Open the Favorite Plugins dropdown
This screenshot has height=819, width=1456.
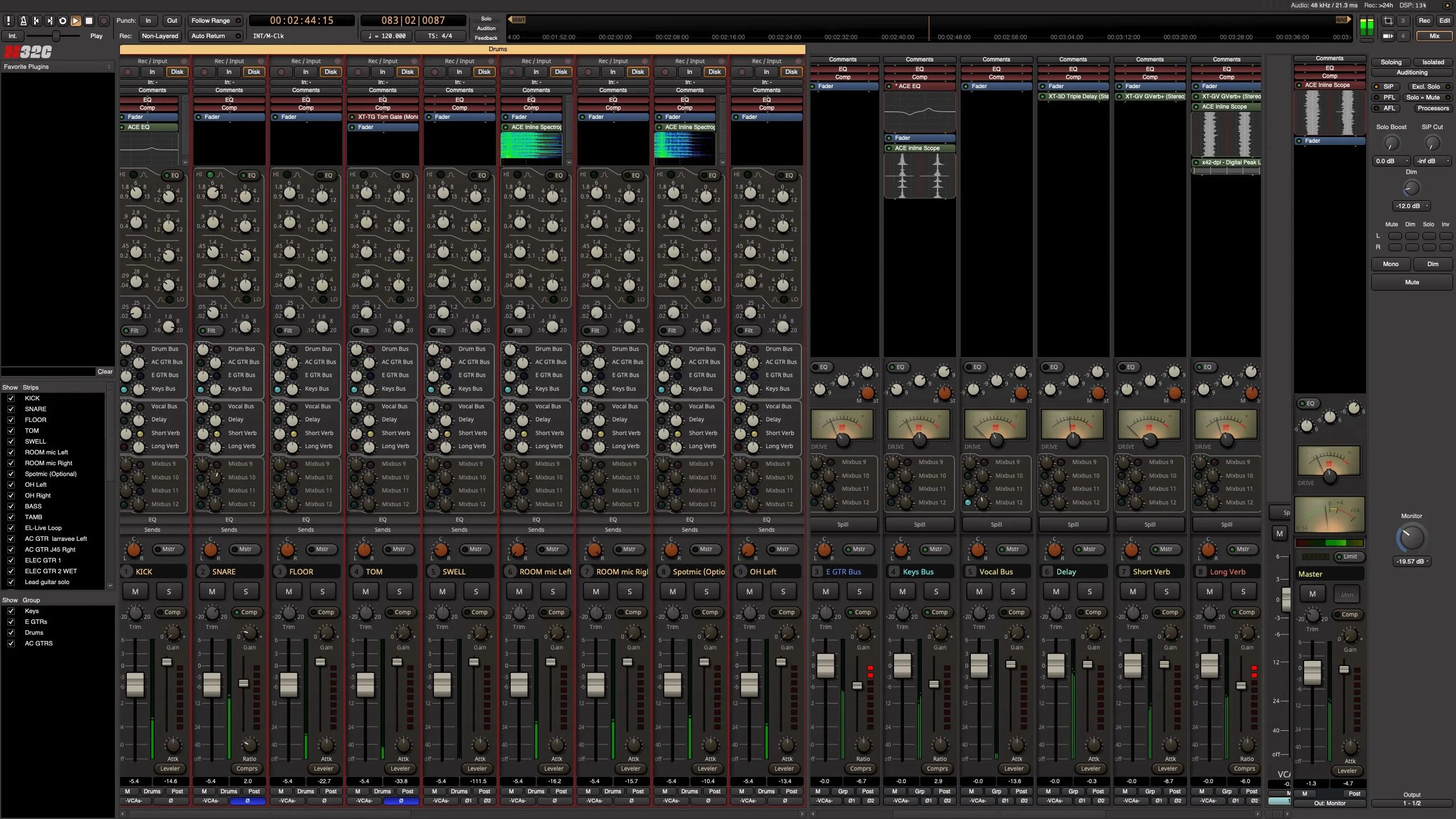point(57,67)
